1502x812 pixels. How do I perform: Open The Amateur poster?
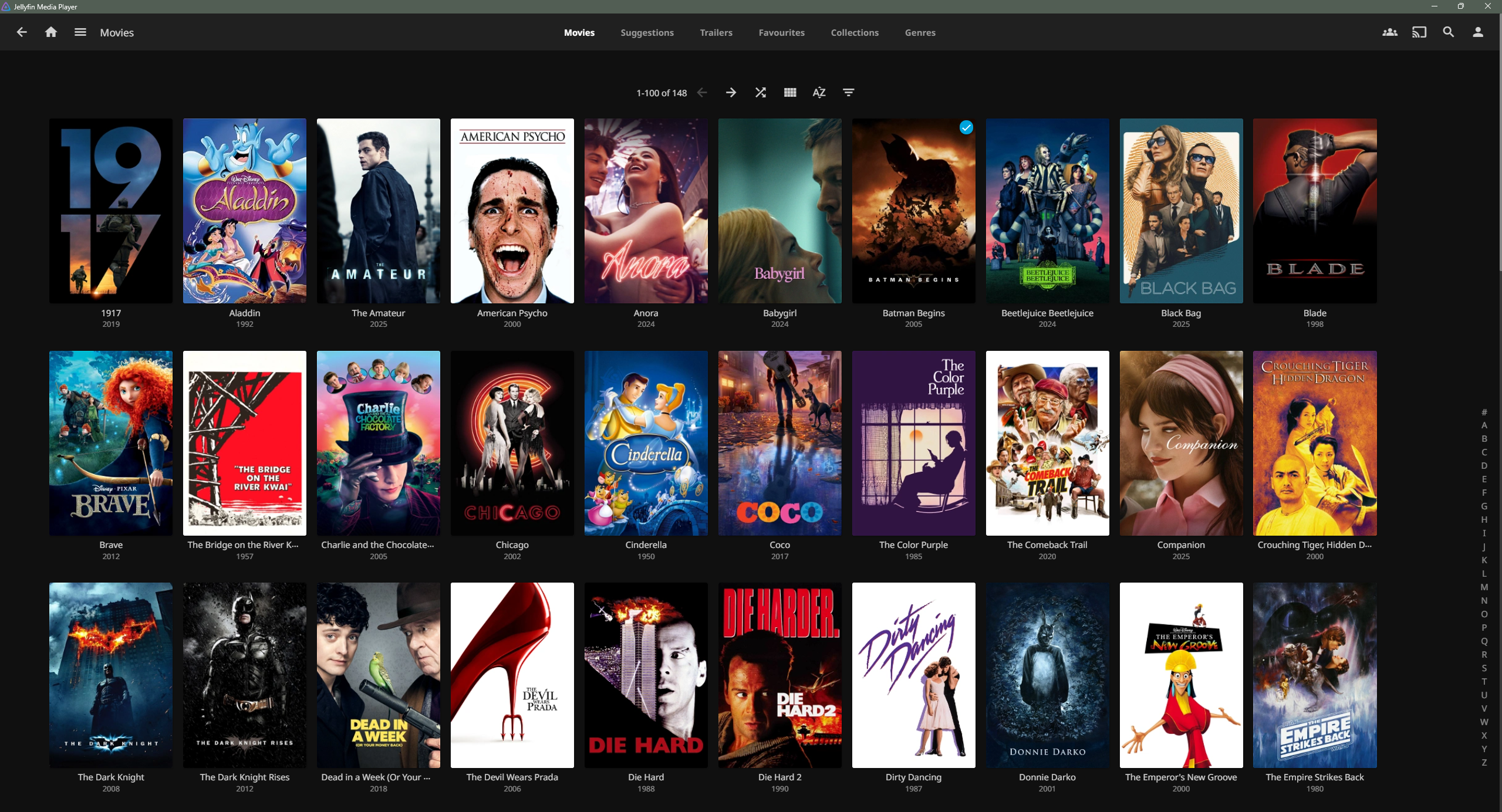379,211
